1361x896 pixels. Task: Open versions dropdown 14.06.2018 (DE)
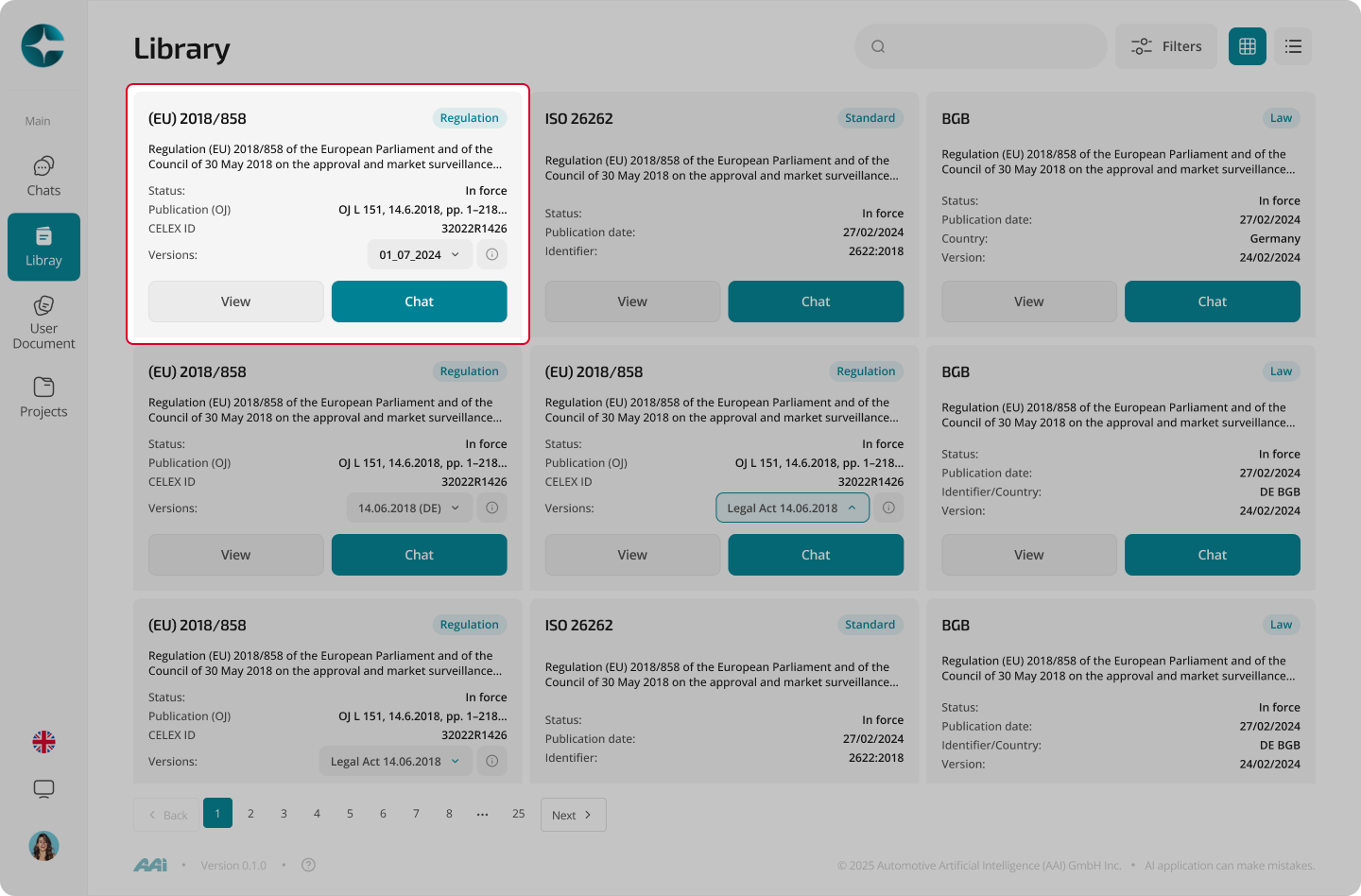(x=409, y=508)
